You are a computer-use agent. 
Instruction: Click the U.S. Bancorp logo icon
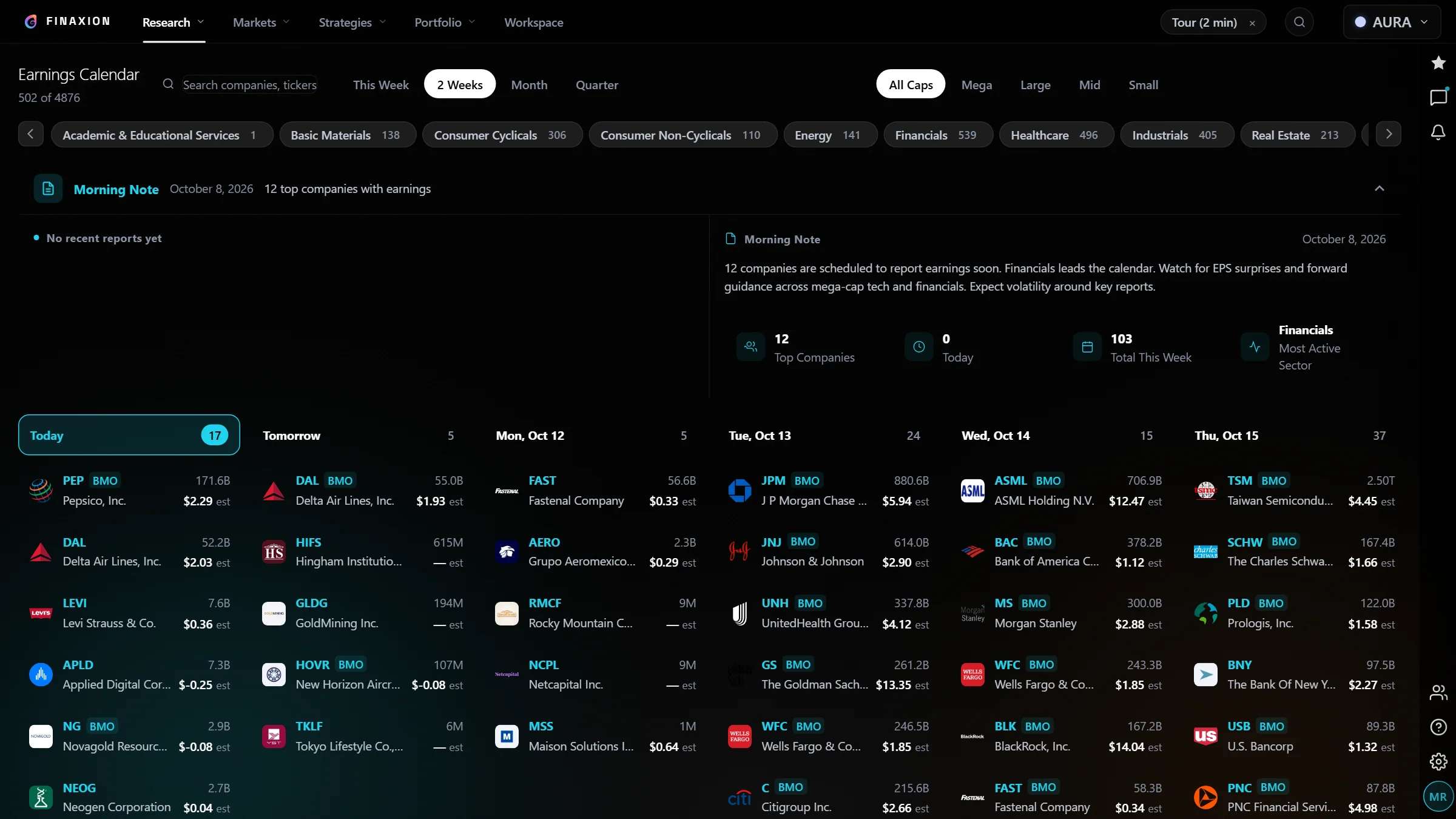tap(1205, 736)
